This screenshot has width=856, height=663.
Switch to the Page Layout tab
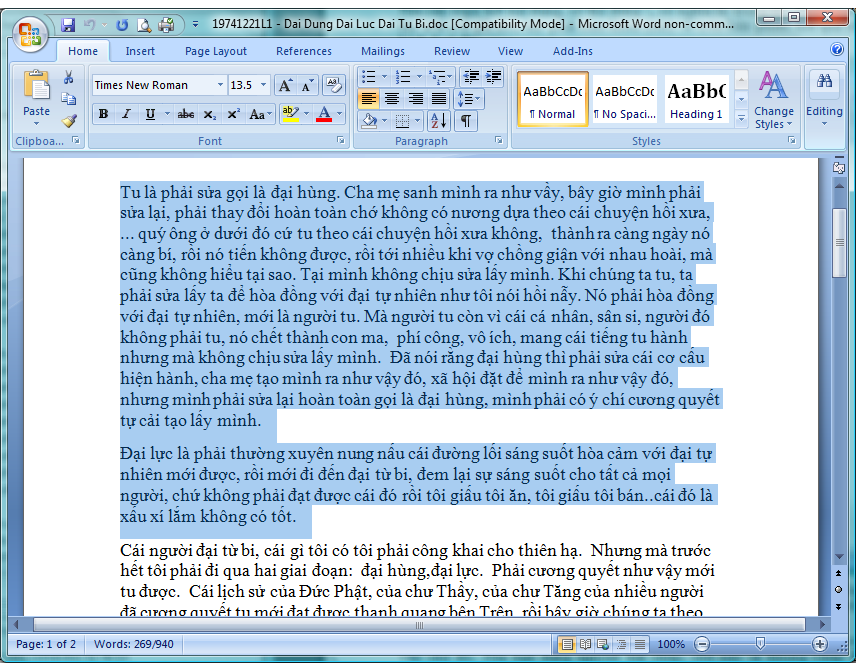click(215, 51)
